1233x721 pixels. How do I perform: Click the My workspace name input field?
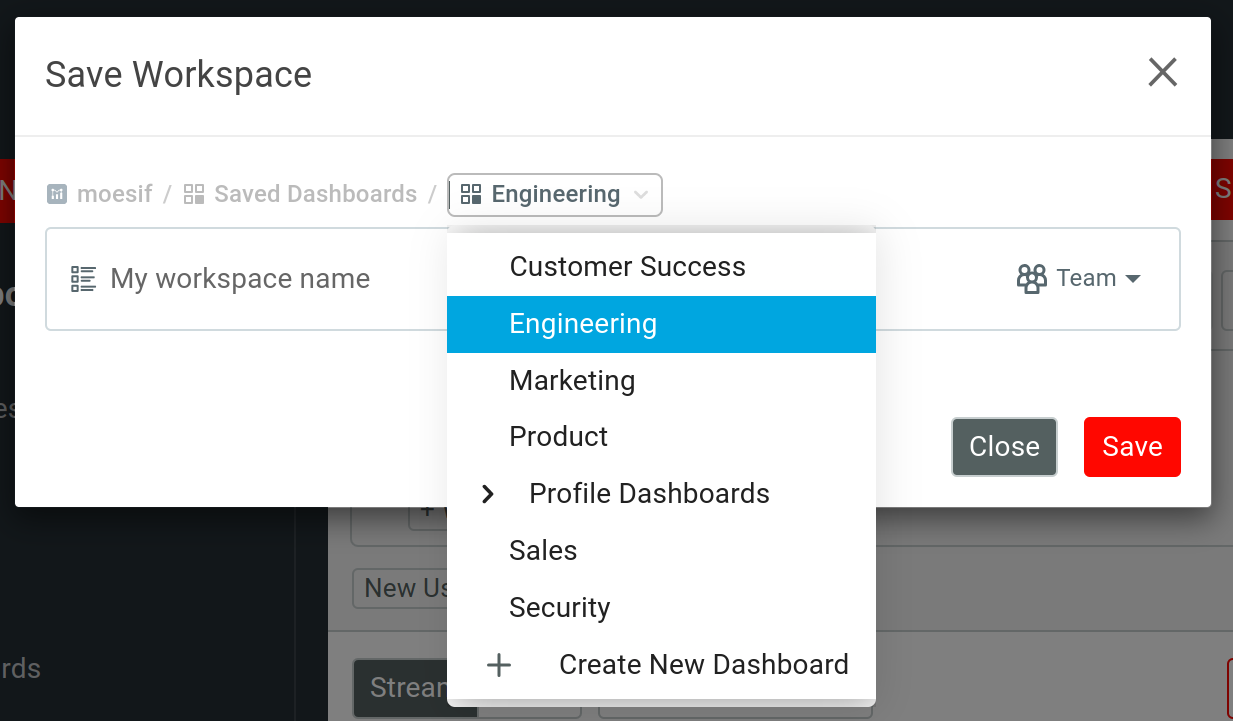click(x=240, y=279)
